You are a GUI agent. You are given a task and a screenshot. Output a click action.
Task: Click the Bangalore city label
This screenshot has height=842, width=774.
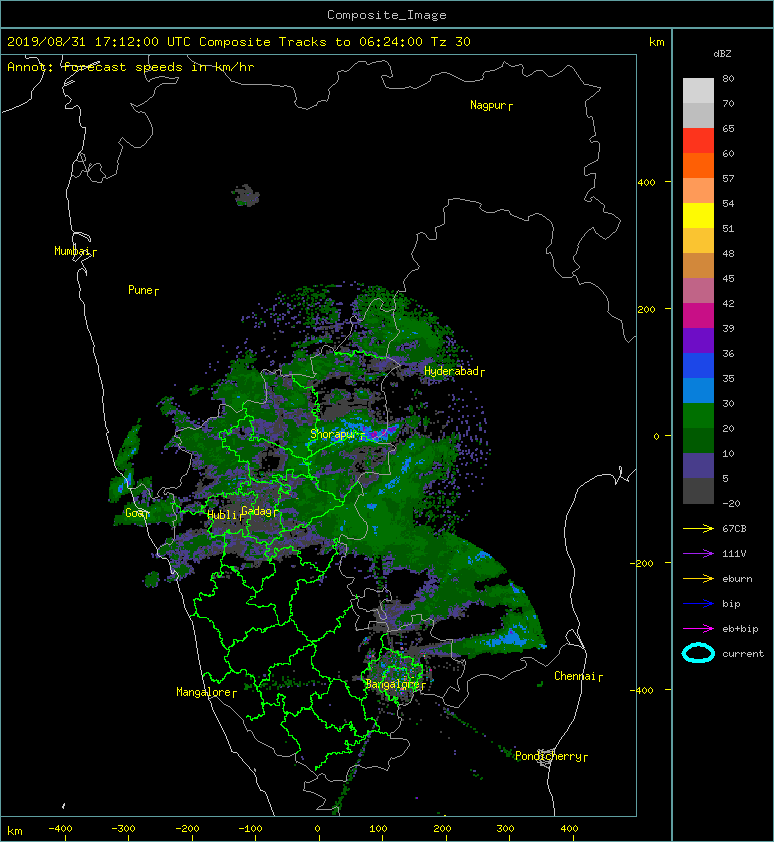click(x=392, y=684)
